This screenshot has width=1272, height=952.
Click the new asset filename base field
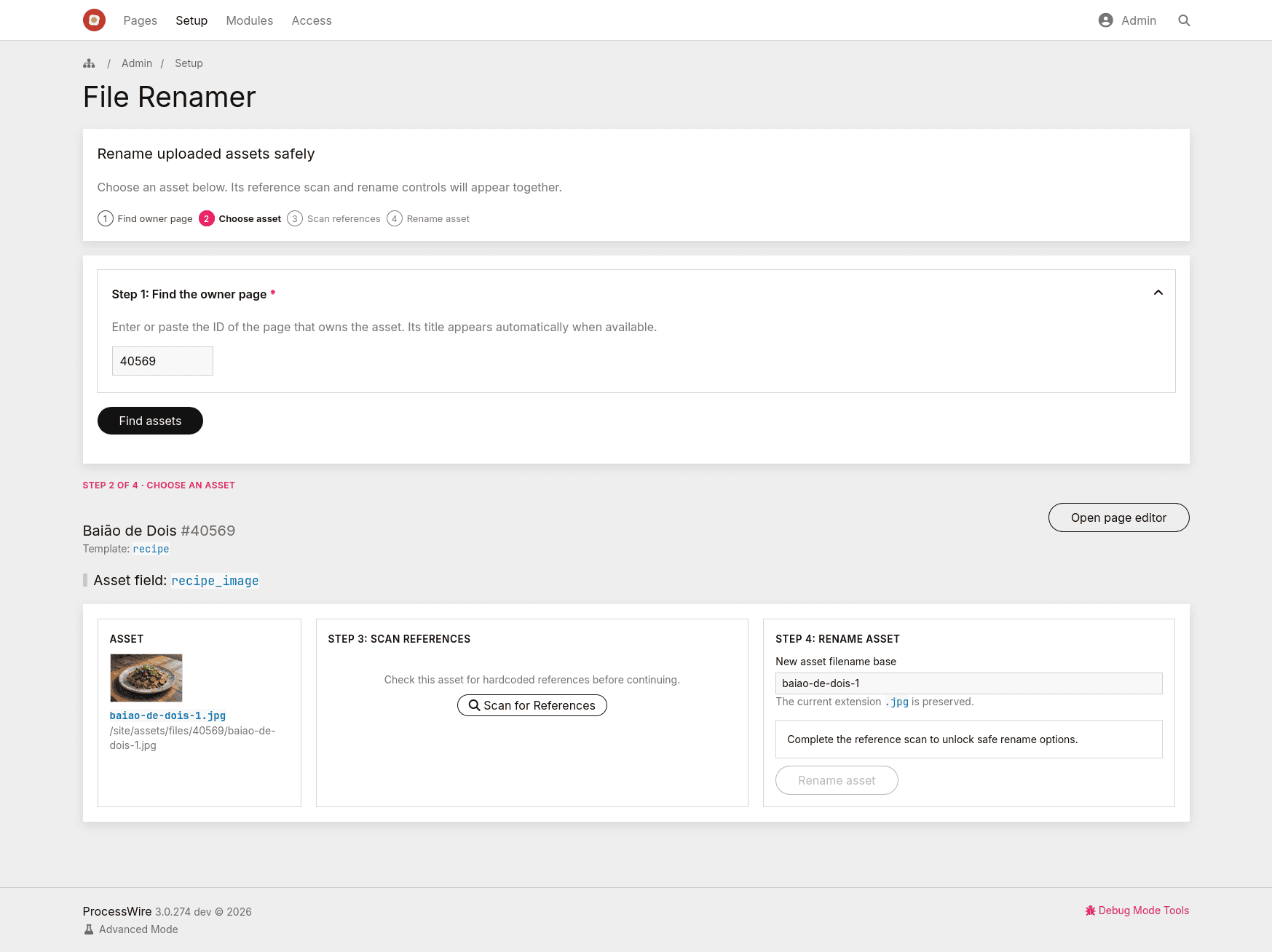(x=969, y=683)
